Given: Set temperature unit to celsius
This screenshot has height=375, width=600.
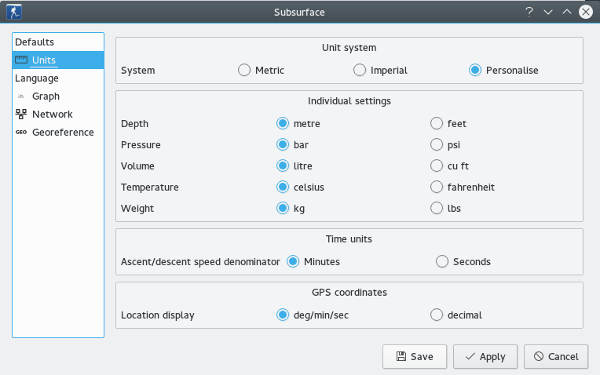Looking at the screenshot, I should coord(300,187).
